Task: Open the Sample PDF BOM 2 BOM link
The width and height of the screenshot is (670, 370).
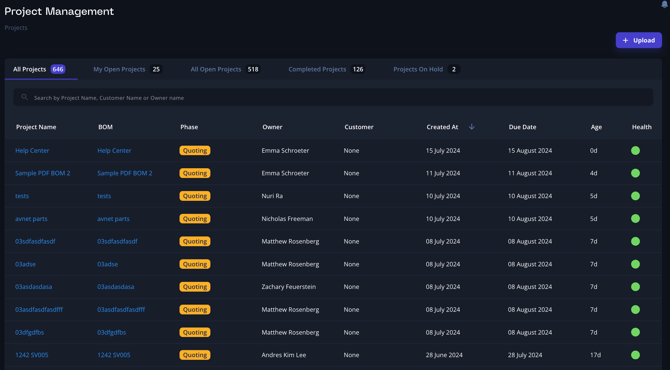Action: point(125,173)
